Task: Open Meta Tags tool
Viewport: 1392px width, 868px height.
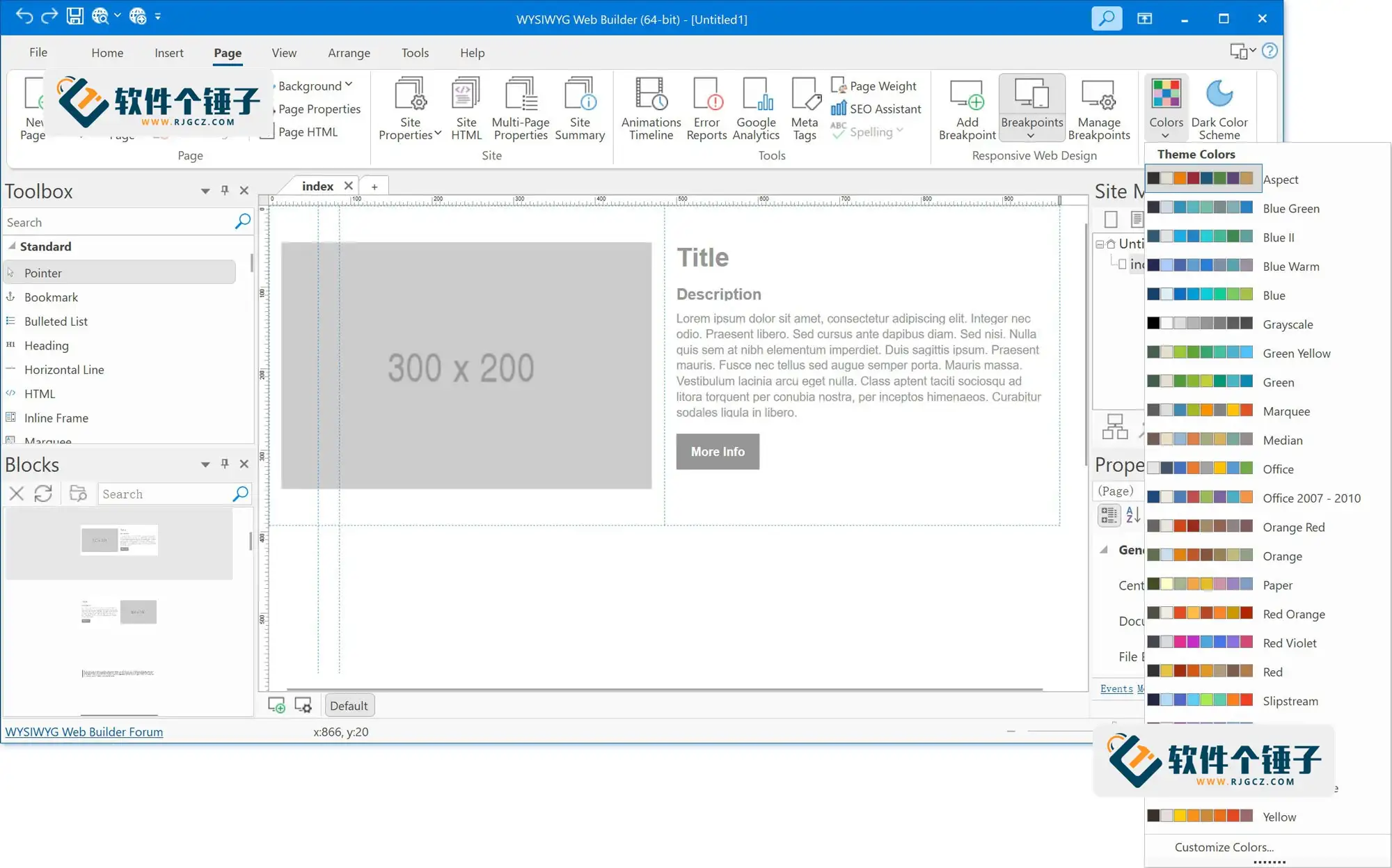Action: click(805, 109)
